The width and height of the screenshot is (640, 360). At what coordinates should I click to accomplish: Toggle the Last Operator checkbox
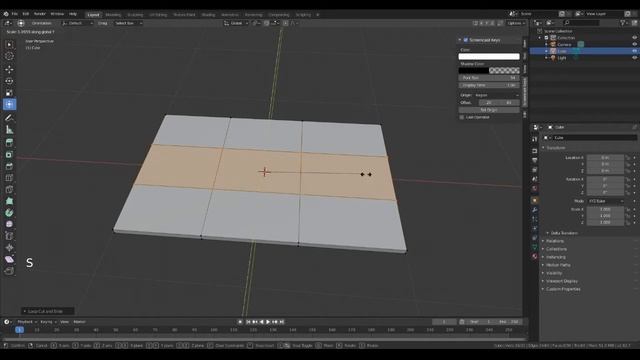tap(462, 117)
